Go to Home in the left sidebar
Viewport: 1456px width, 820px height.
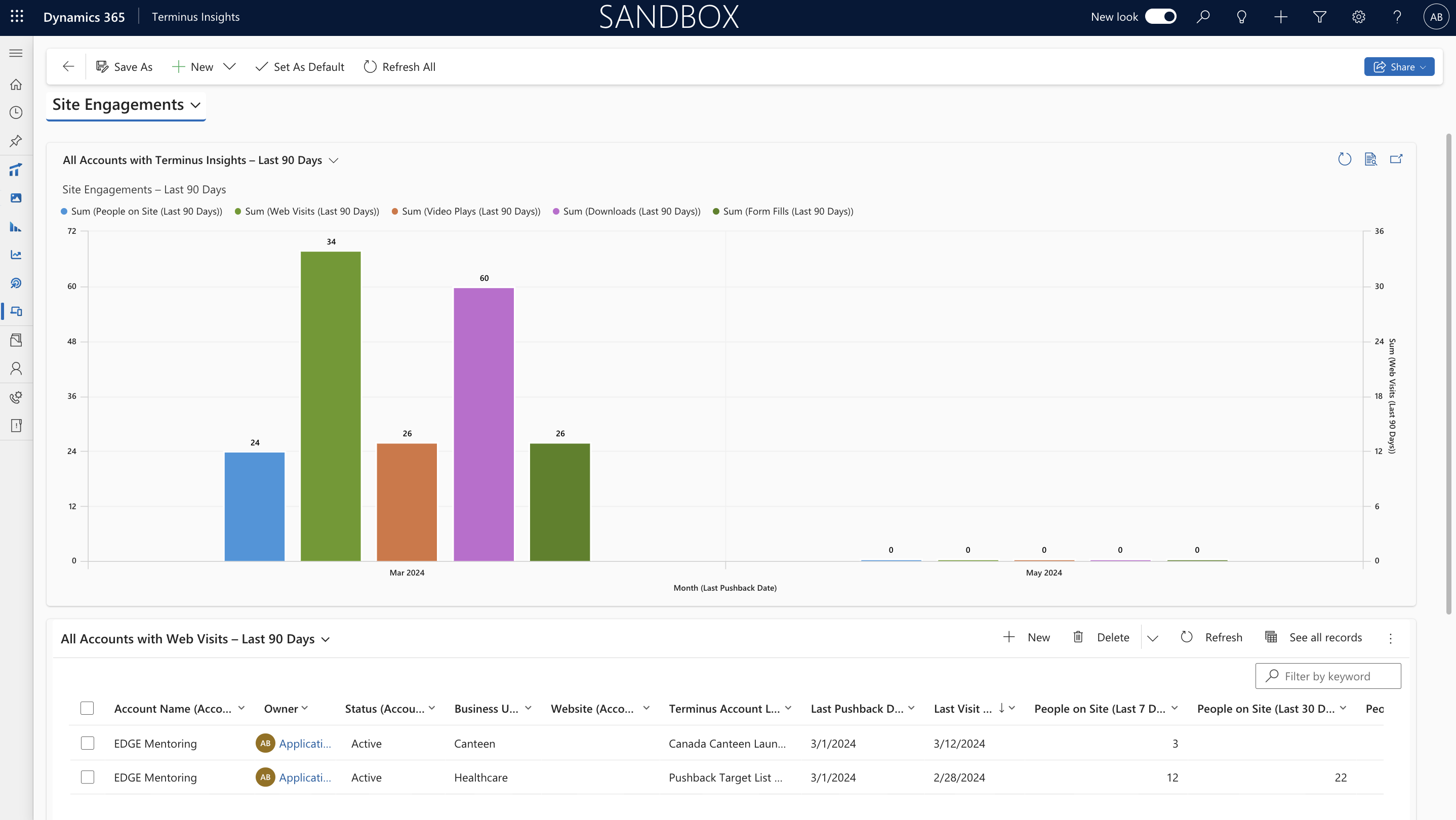click(16, 84)
